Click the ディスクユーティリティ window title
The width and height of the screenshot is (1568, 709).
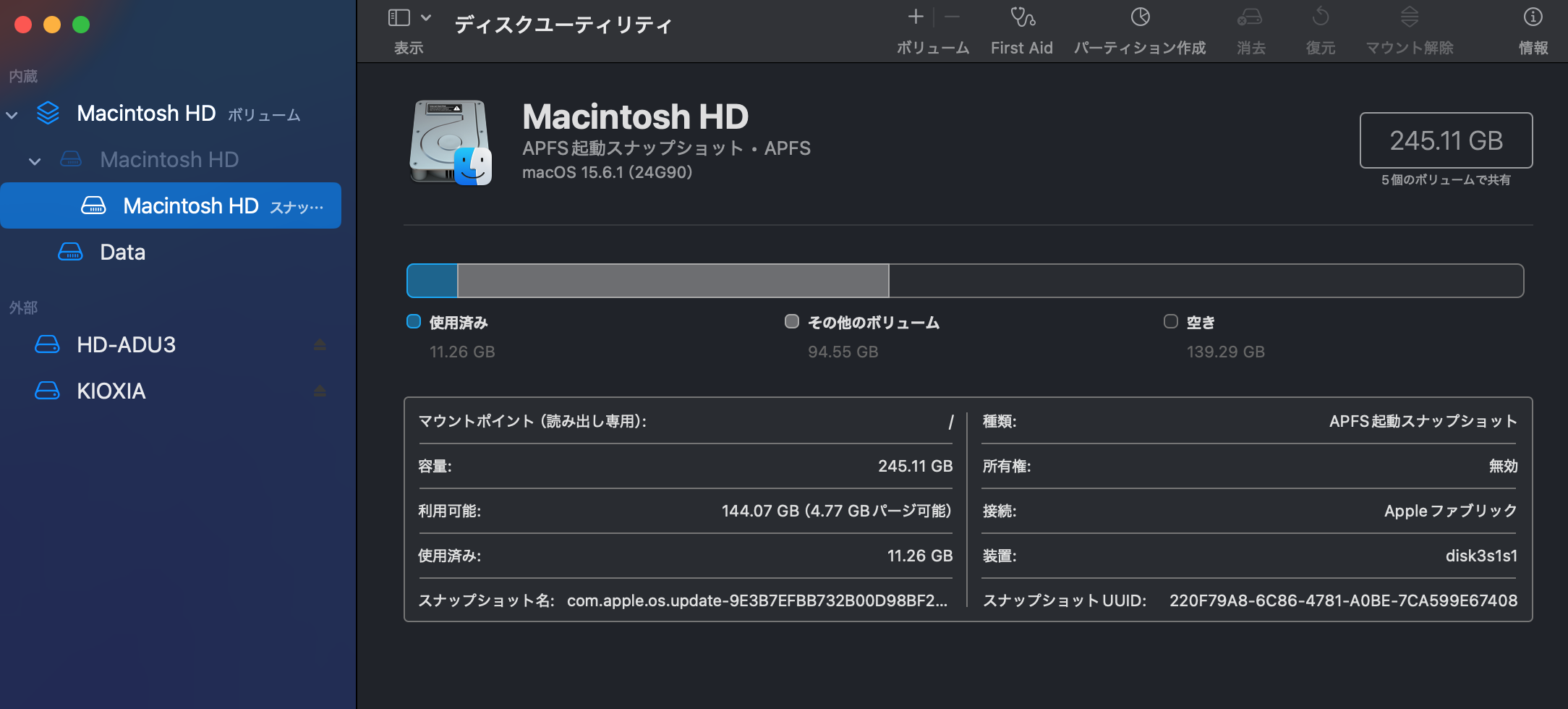[563, 25]
